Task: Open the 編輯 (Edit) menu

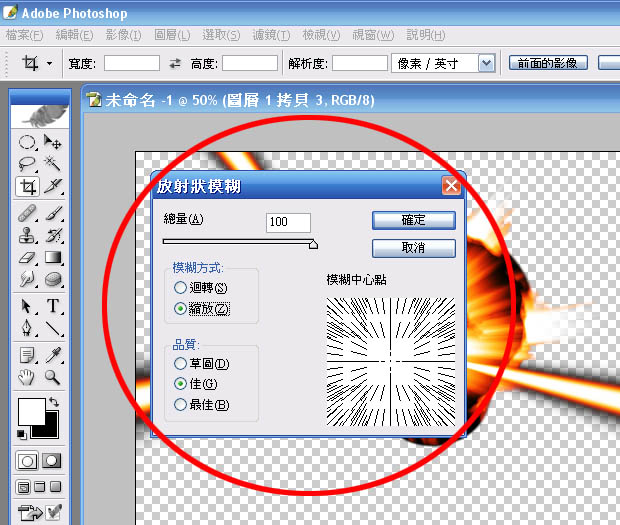Action: click(x=74, y=35)
